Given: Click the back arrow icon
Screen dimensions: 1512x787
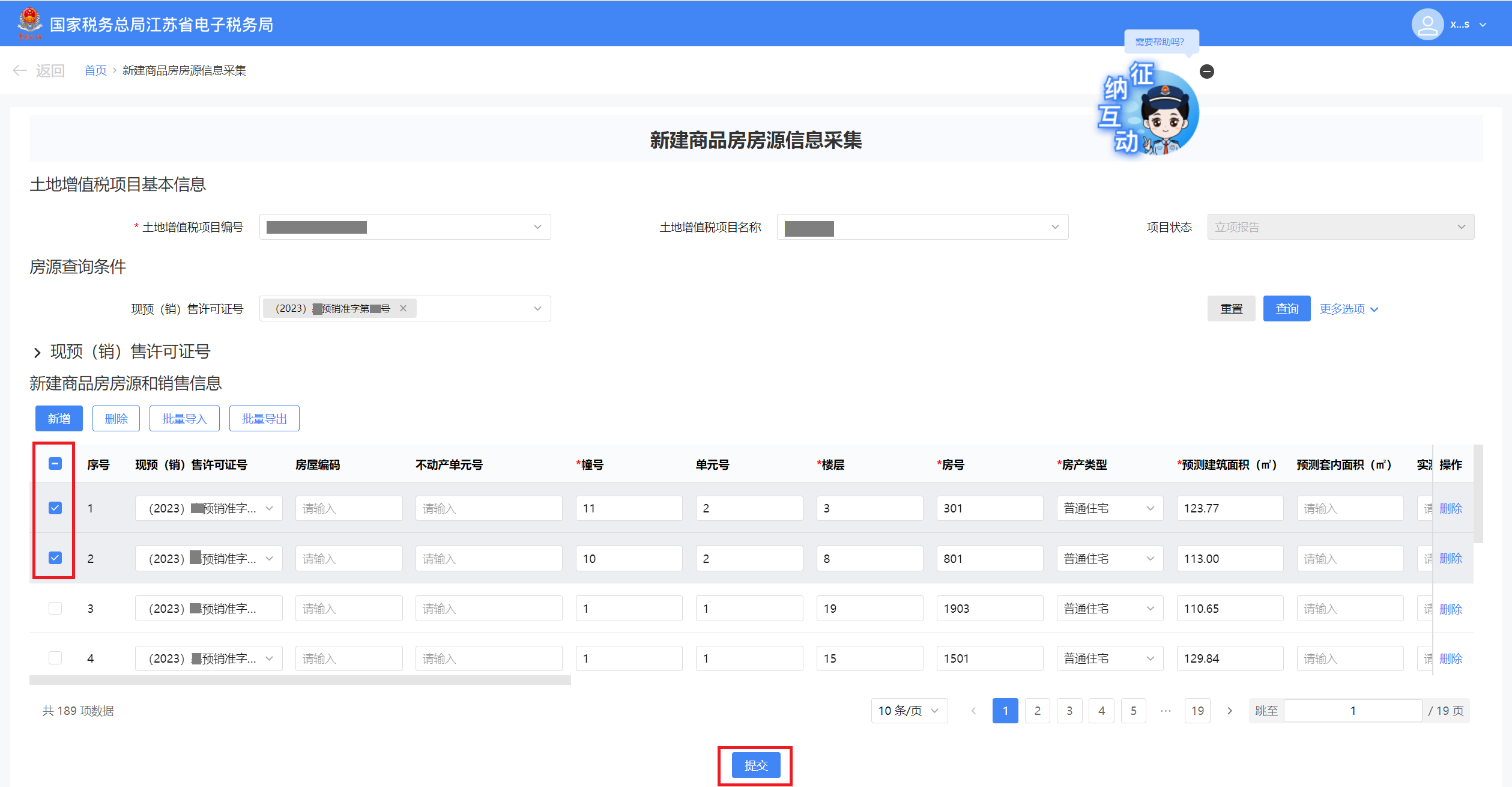Looking at the screenshot, I should [20, 71].
